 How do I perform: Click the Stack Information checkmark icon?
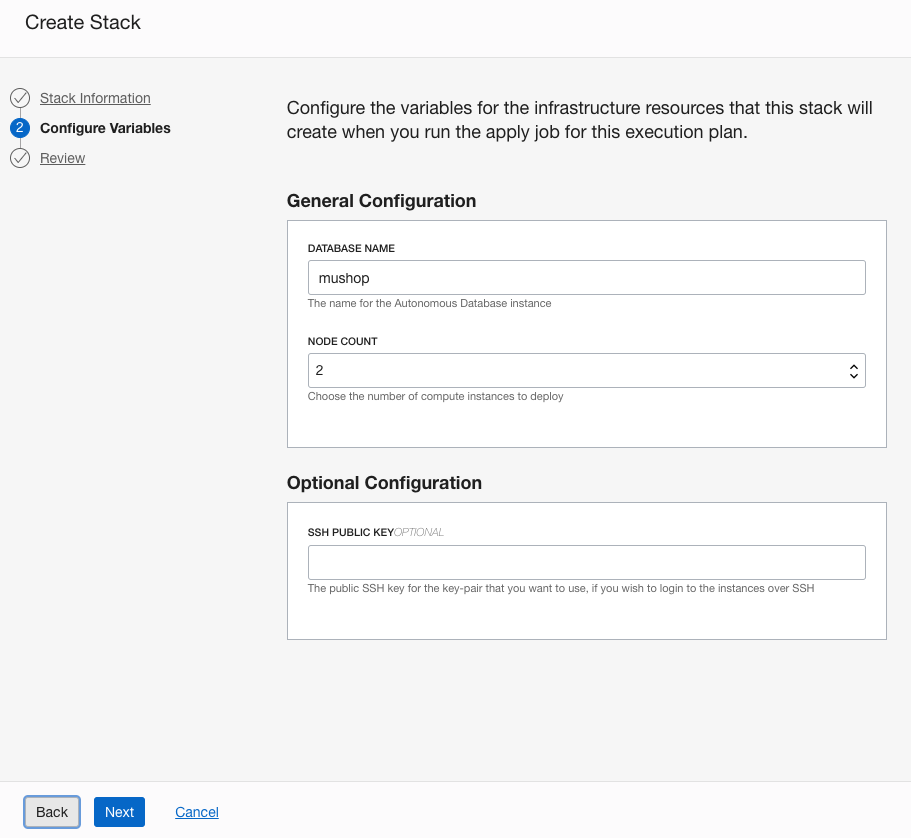point(20,98)
